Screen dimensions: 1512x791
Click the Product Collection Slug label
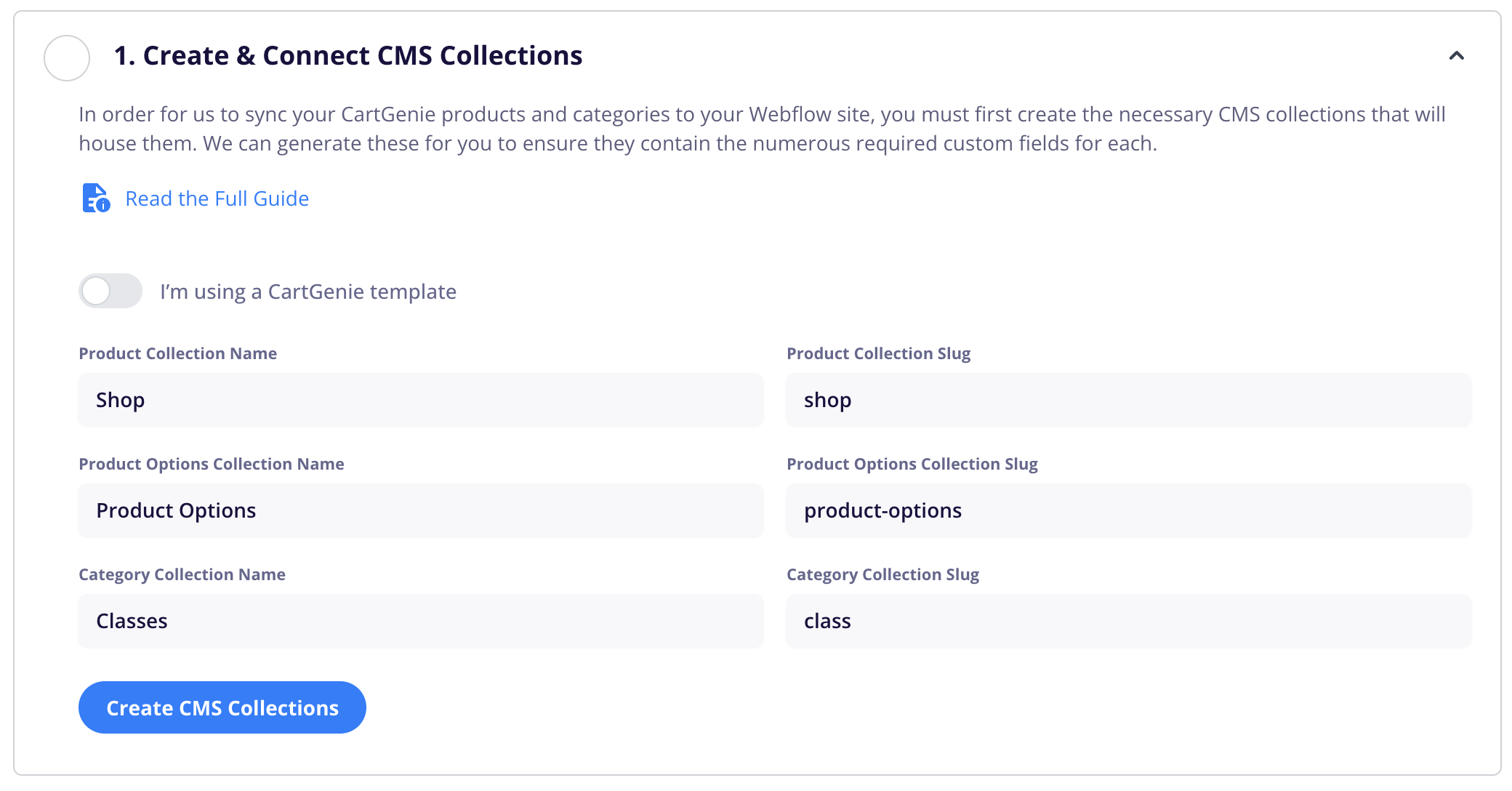(x=878, y=353)
